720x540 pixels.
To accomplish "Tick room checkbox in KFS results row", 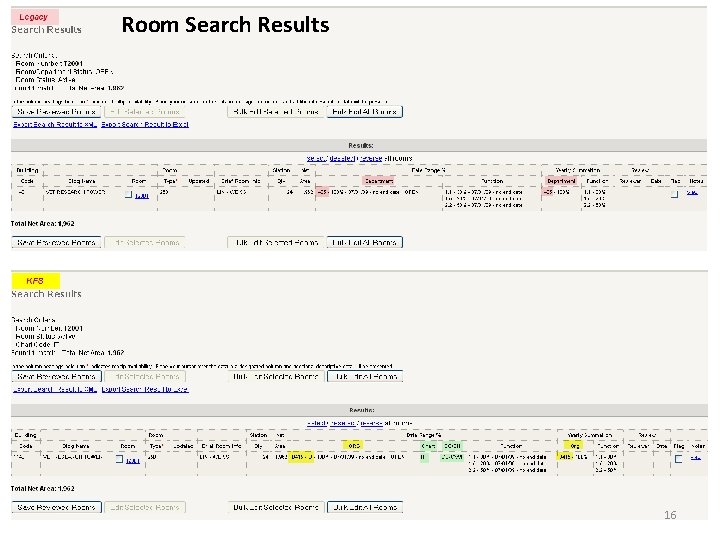I will (119, 459).
